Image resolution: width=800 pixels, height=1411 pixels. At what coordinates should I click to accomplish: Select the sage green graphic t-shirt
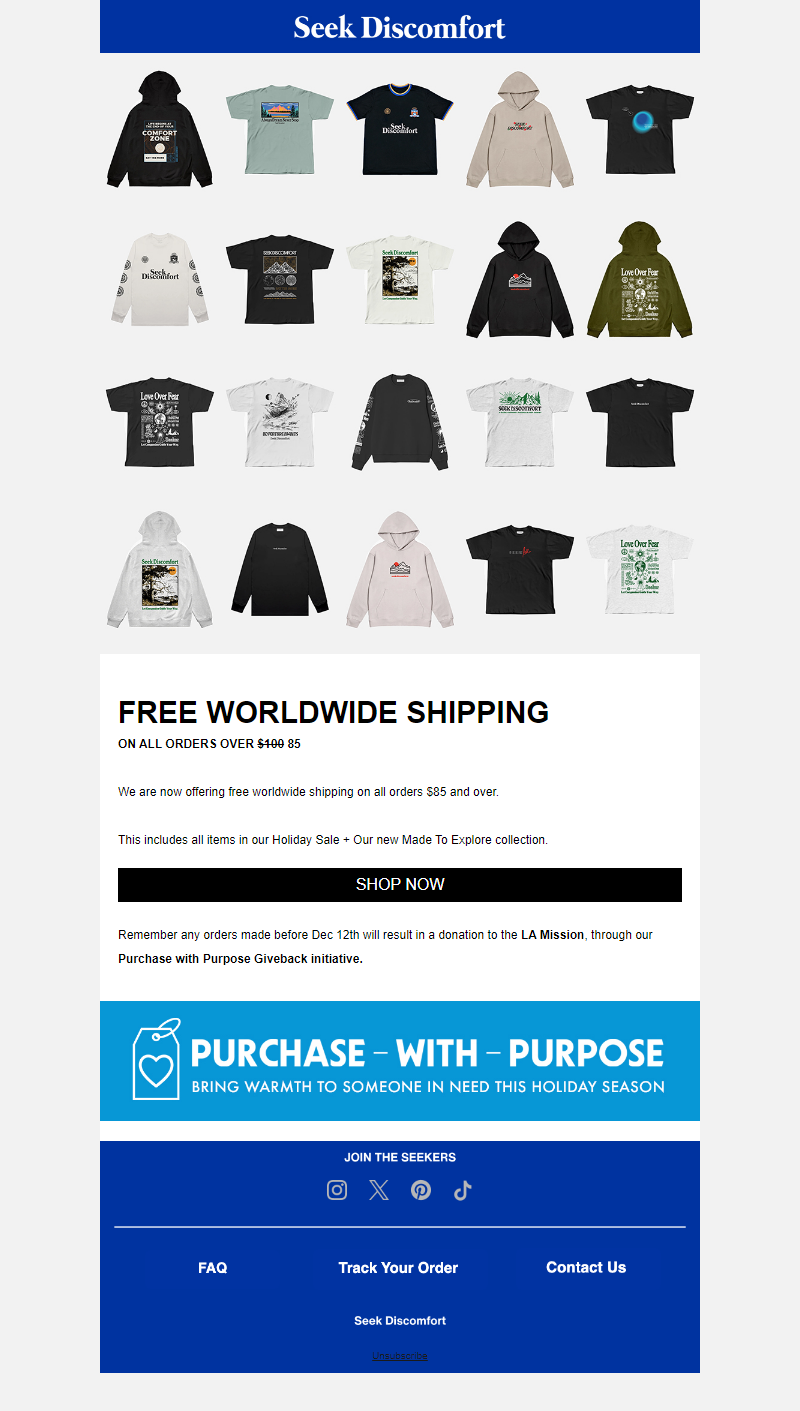click(x=280, y=129)
